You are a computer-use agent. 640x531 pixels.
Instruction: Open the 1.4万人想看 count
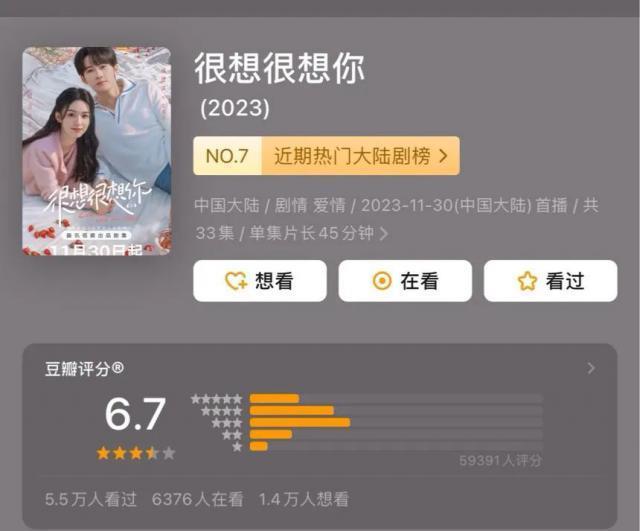point(304,500)
